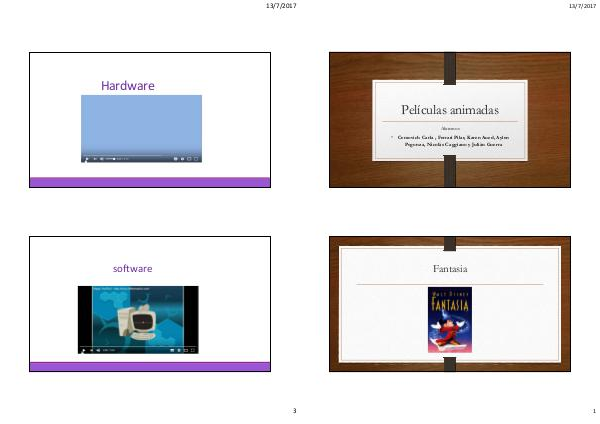The width and height of the screenshot is (600, 424).
Task: Enter fullscreen on the software video
Action: pos(192,350)
